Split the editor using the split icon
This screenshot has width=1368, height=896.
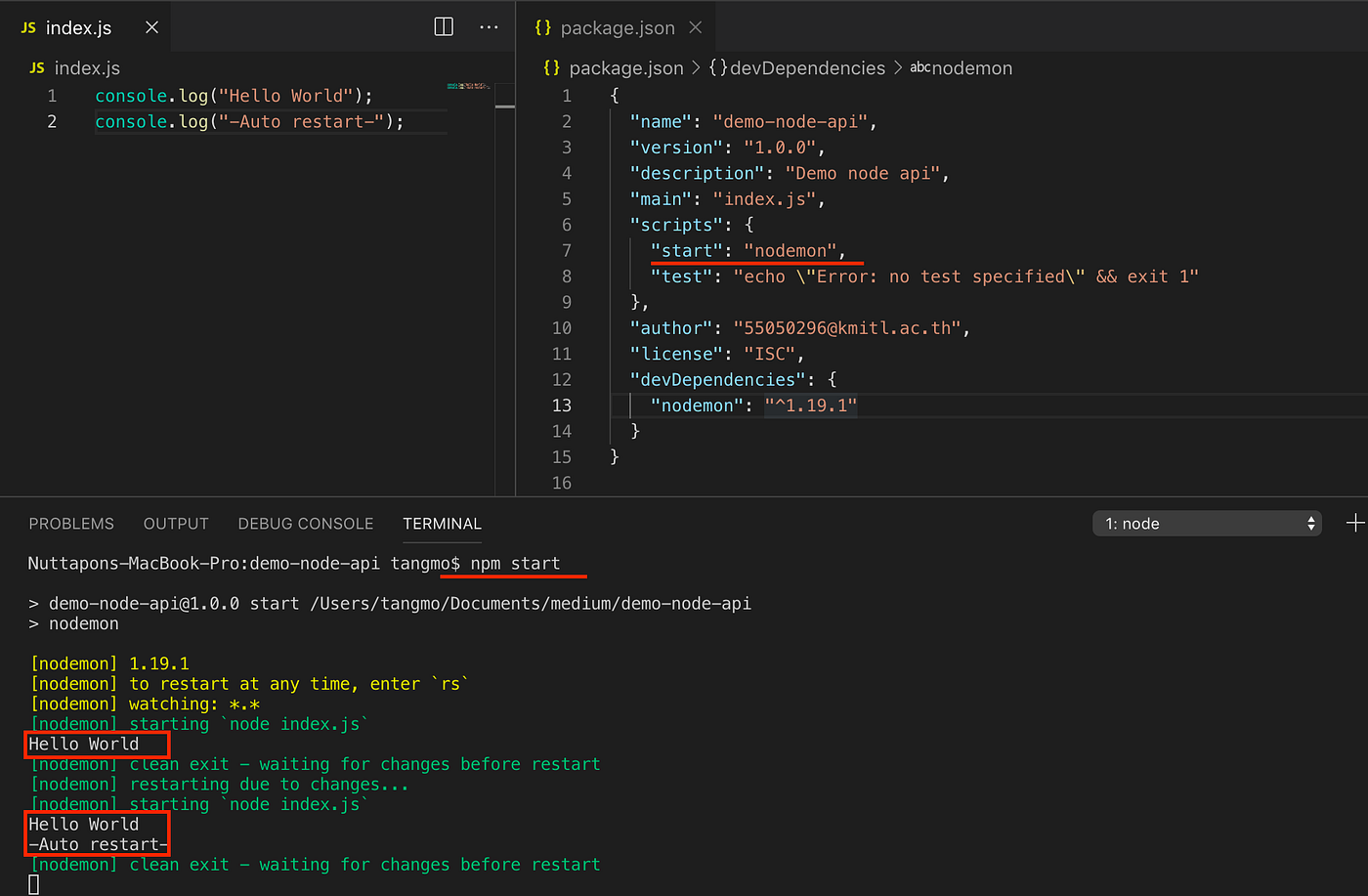(x=443, y=26)
